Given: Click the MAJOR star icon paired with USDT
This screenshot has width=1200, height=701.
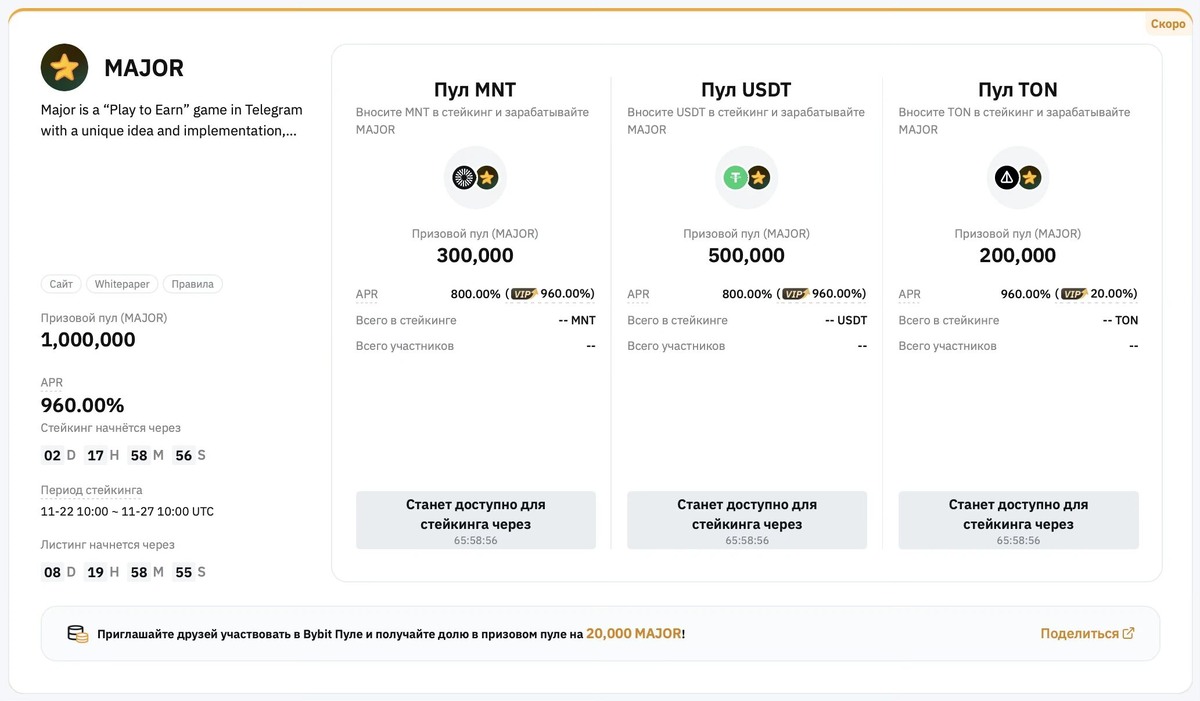Looking at the screenshot, I should [x=759, y=176].
